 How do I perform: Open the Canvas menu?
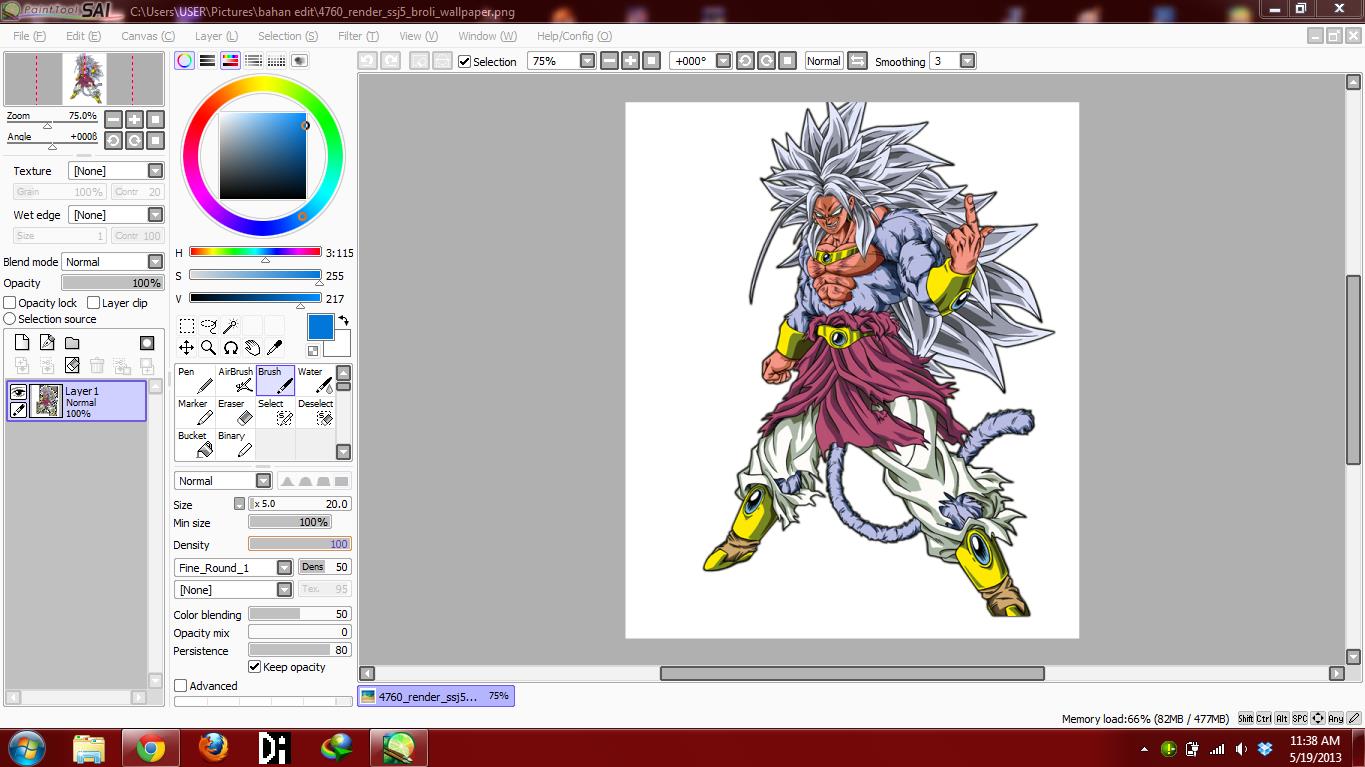pos(147,36)
